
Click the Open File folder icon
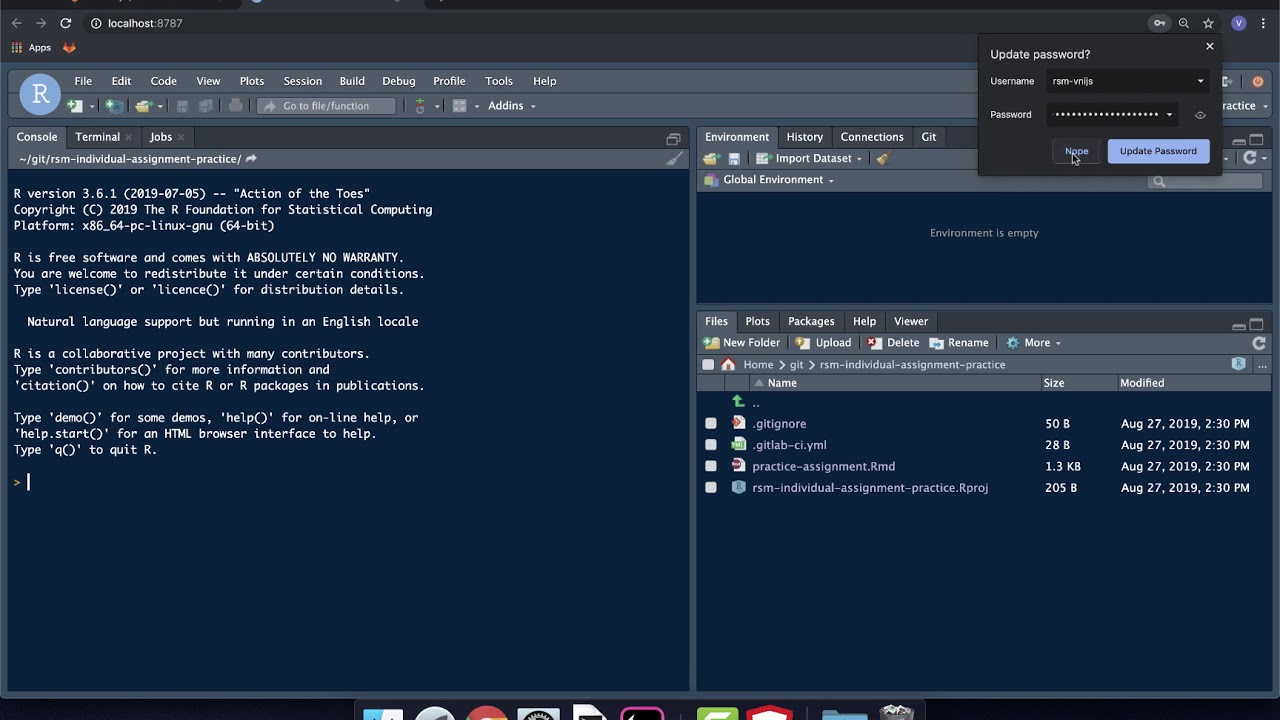(143, 106)
